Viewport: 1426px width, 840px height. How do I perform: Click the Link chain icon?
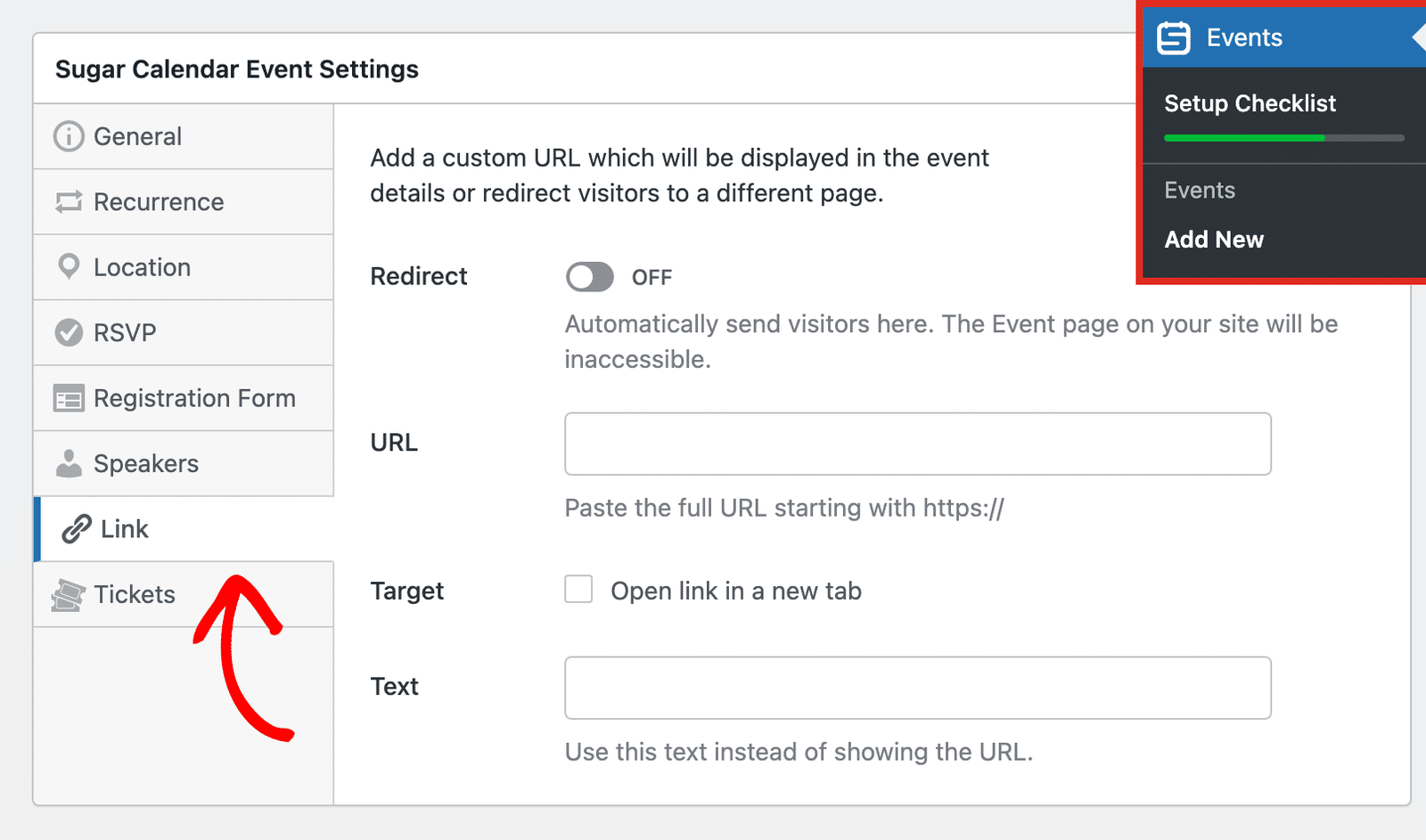tap(77, 529)
